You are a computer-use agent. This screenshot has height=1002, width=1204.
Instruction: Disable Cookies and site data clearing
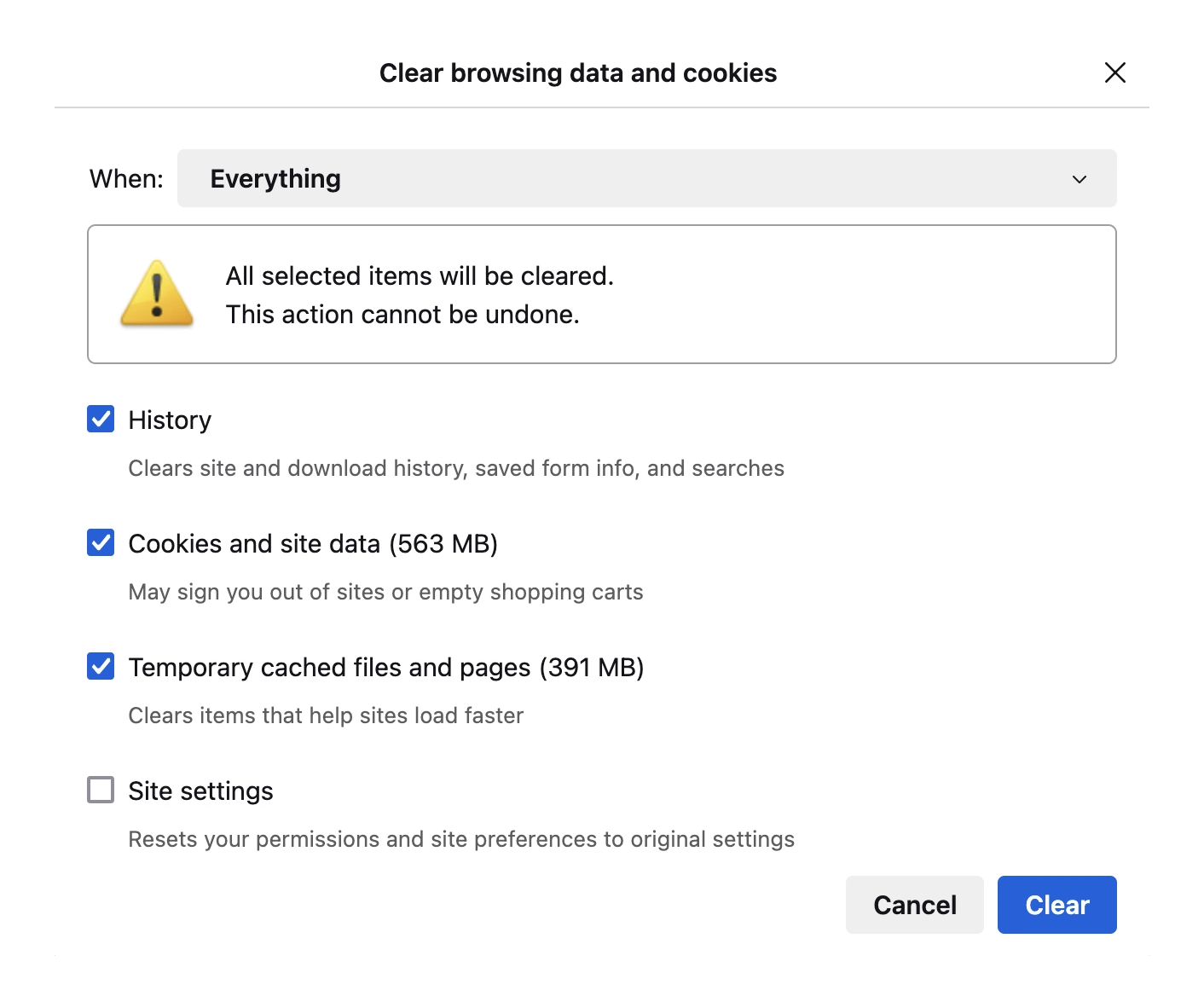(100, 542)
